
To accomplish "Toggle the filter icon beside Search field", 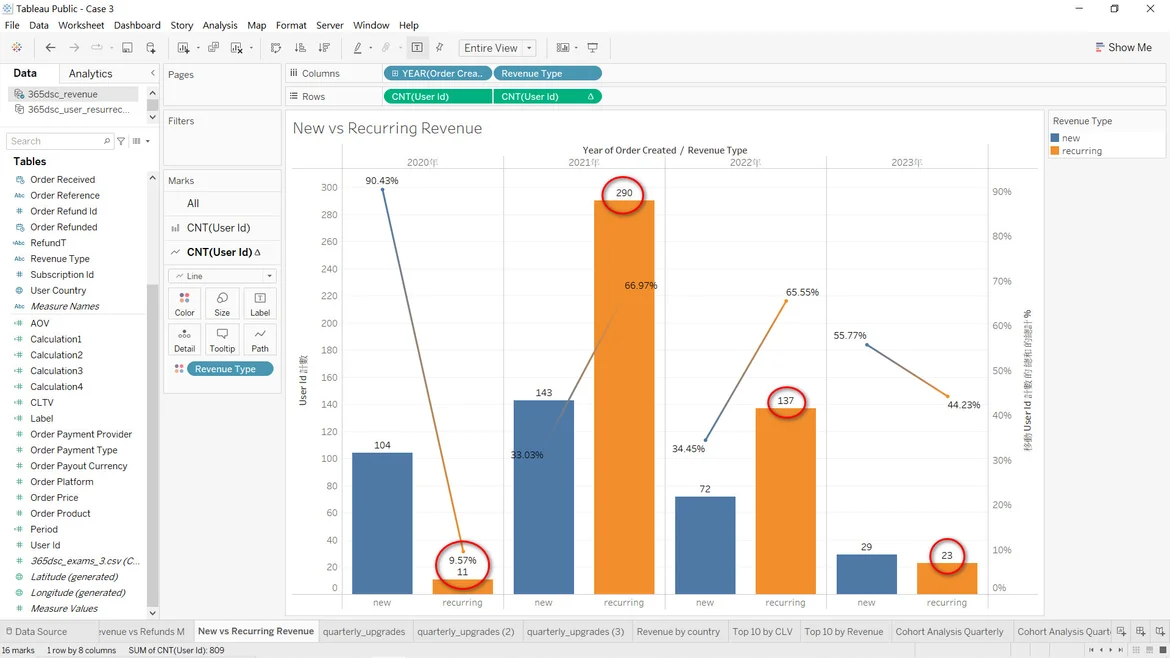I will (121, 141).
